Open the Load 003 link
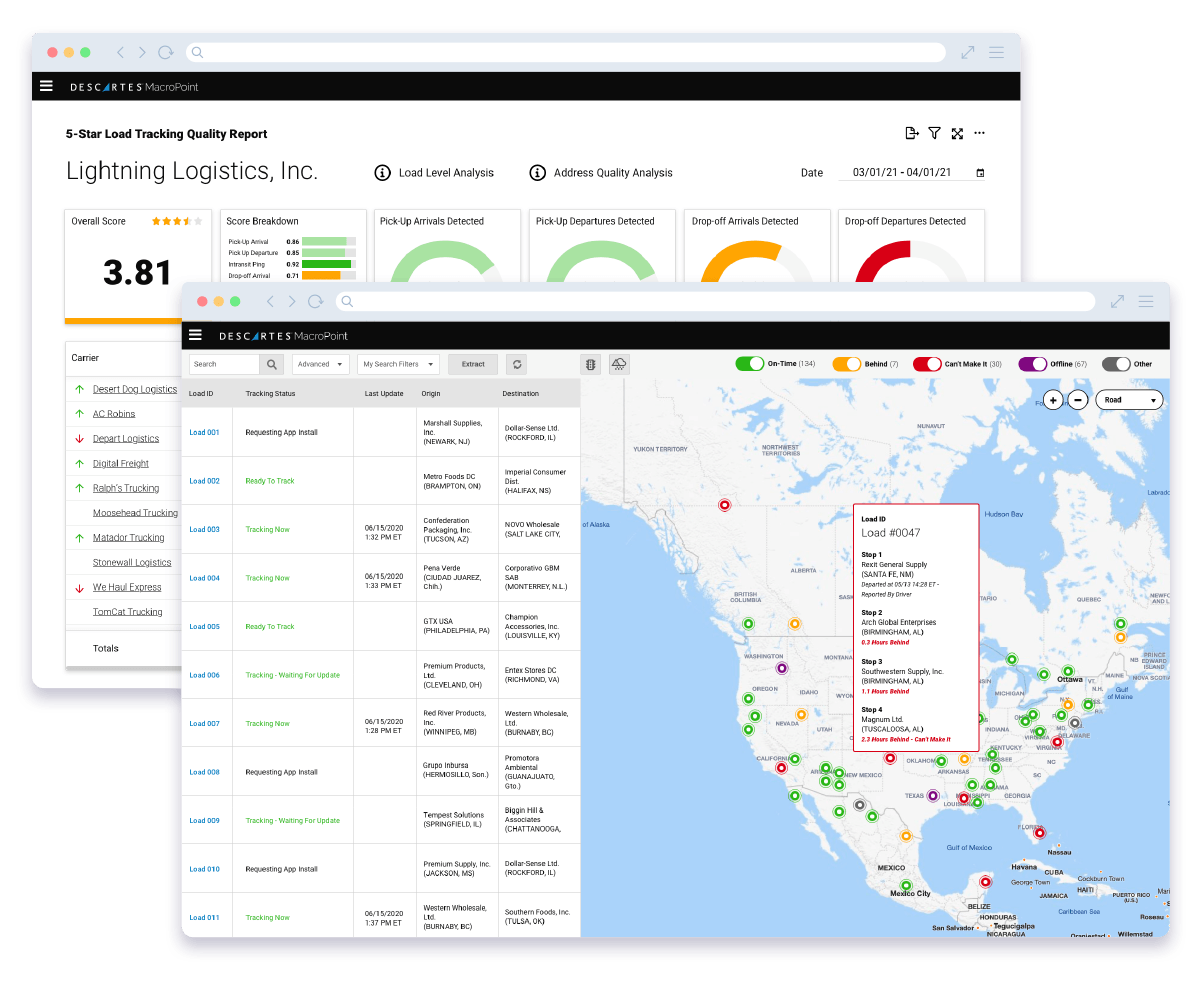 tap(204, 530)
